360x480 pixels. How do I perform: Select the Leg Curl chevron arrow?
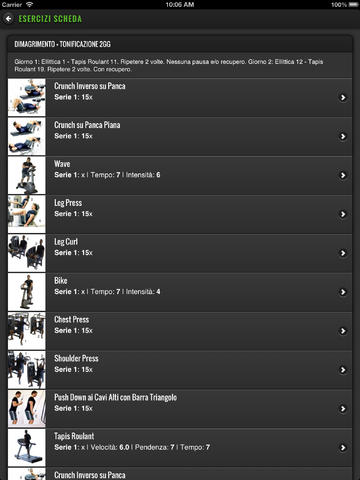tap(343, 253)
